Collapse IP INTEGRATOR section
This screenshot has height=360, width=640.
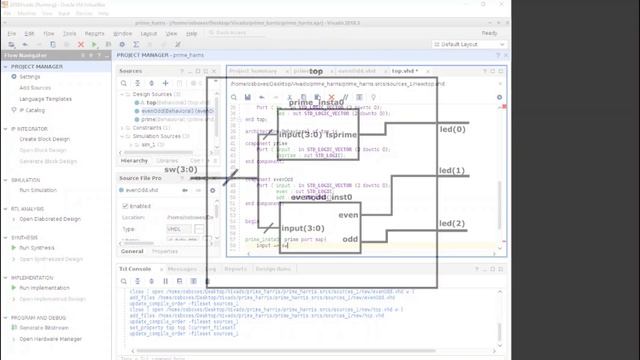(x=6, y=129)
